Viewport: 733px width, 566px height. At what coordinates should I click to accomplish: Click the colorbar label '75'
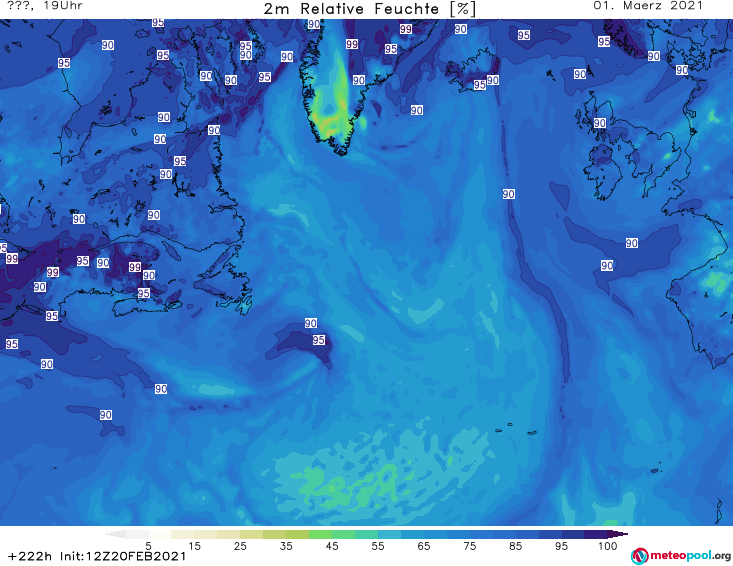pyautogui.click(x=469, y=546)
